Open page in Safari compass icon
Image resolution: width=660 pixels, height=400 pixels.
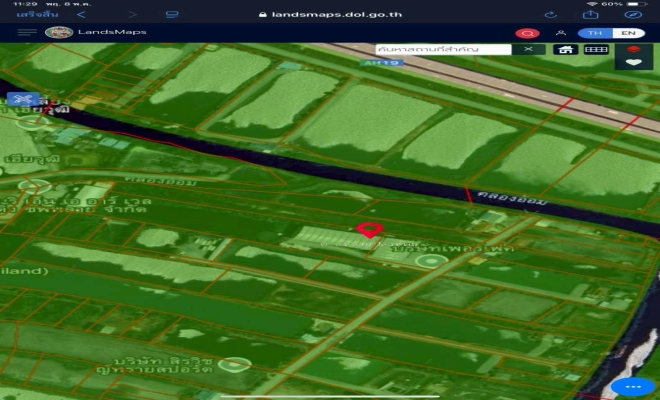[632, 15]
